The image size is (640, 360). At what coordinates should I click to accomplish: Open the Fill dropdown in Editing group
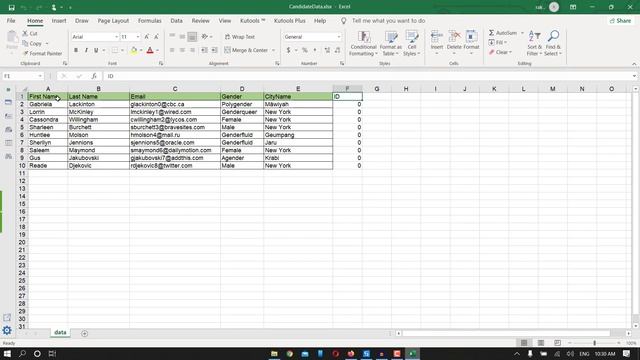(x=498, y=42)
